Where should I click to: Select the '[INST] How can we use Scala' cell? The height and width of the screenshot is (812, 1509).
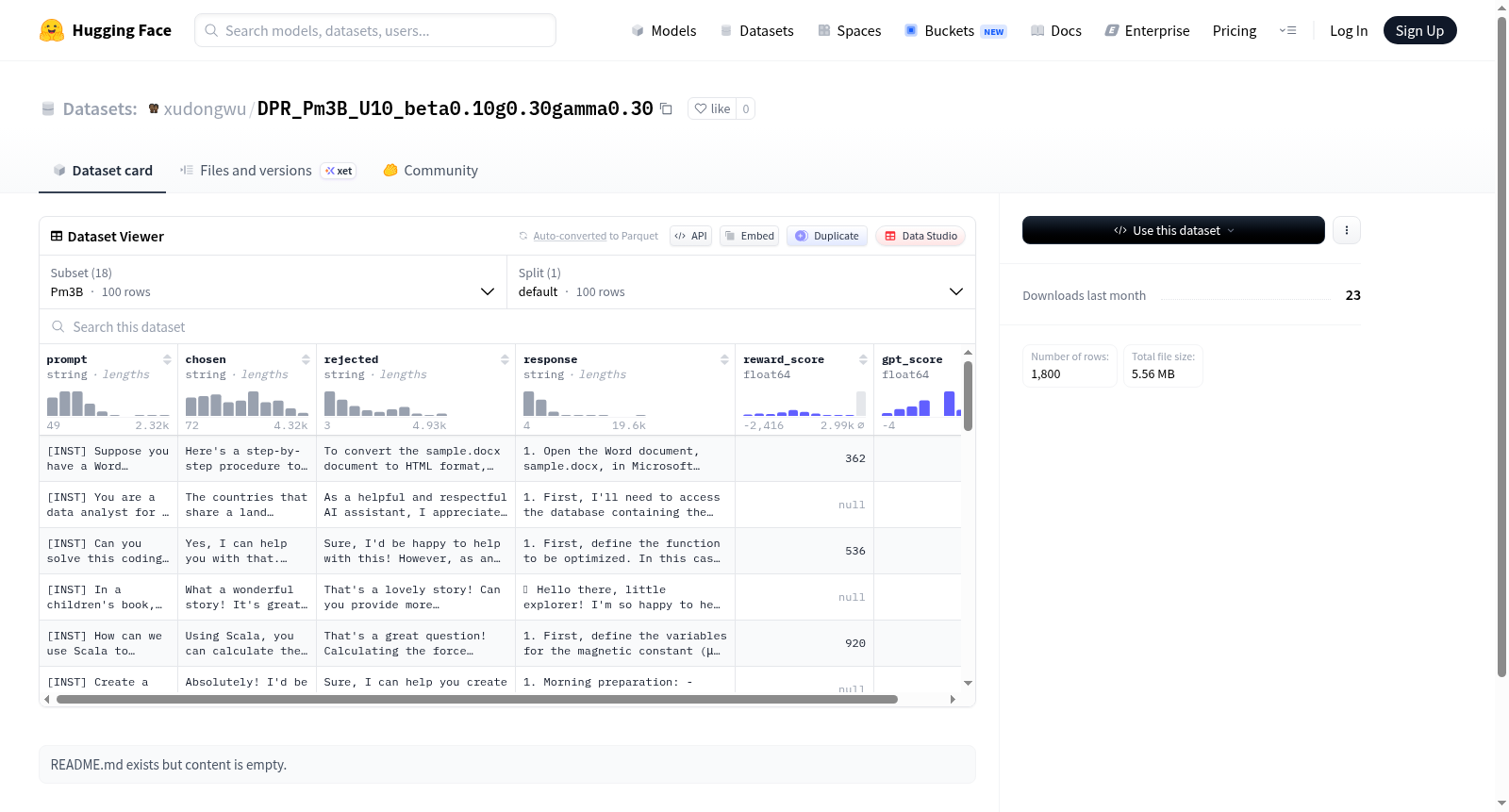108,643
